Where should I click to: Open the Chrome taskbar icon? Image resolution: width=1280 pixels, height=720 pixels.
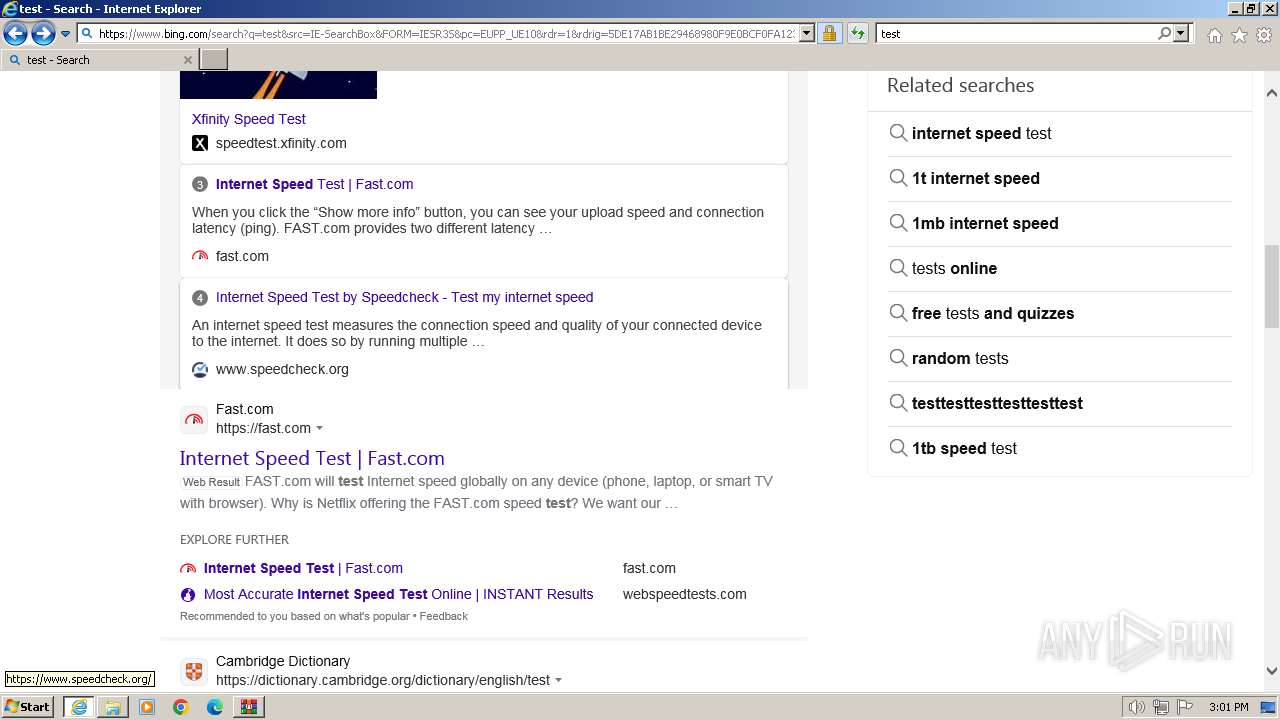point(181,707)
